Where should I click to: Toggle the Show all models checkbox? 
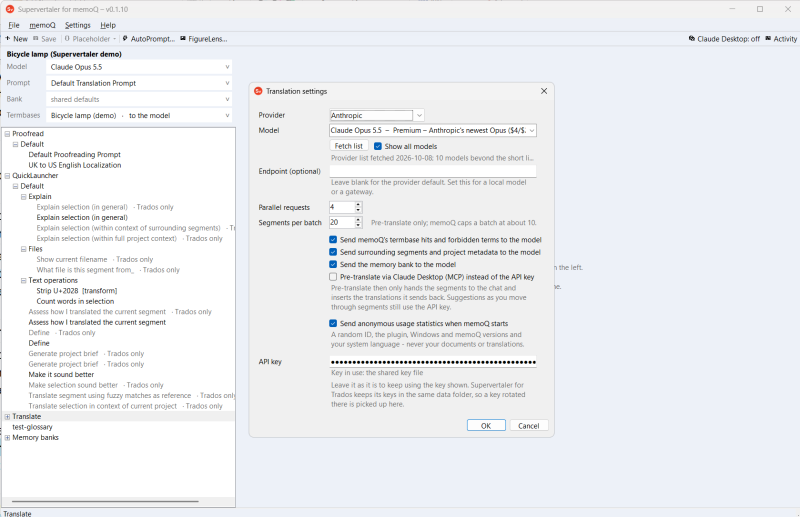[x=378, y=146]
